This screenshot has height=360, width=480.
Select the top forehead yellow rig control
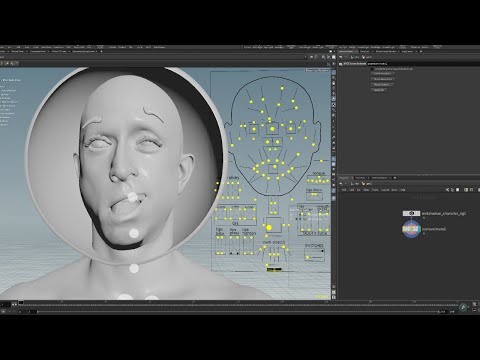(x=282, y=88)
